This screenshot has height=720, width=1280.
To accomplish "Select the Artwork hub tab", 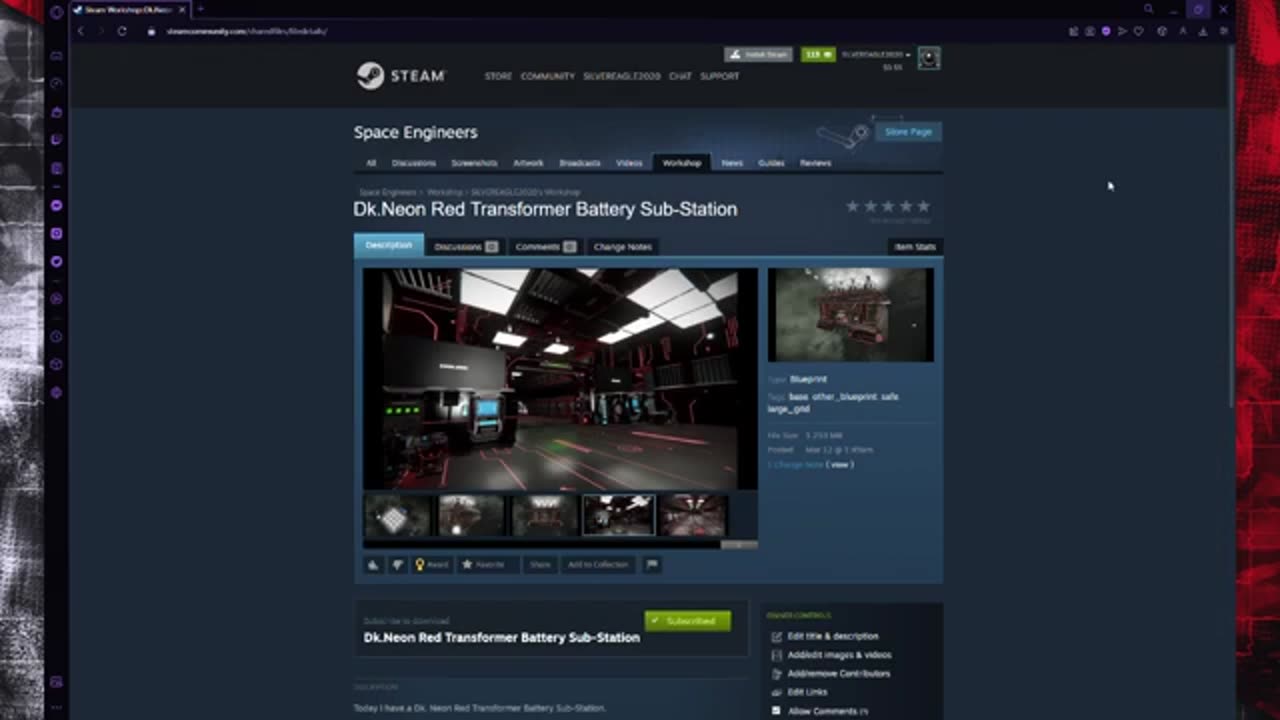I will click(x=528, y=163).
